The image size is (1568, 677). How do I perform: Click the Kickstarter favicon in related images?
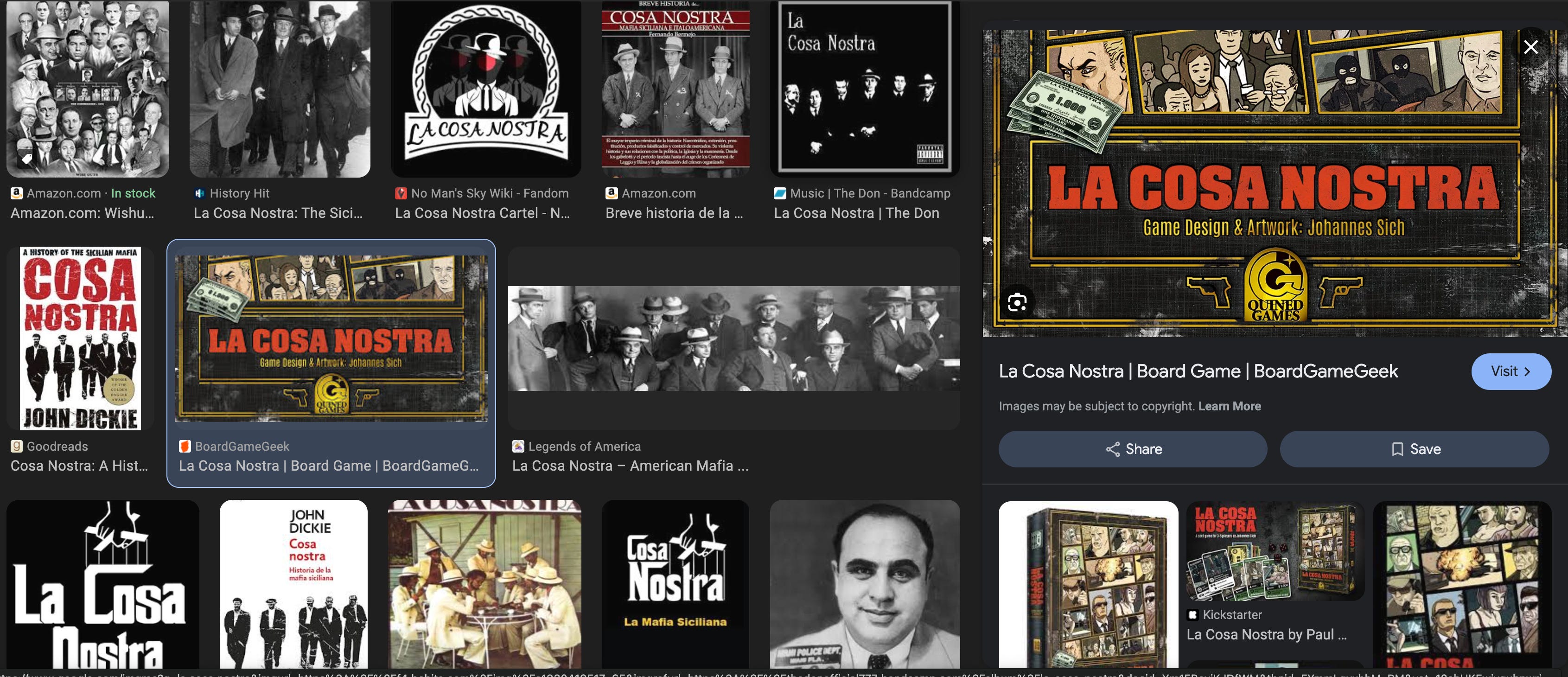(x=1193, y=615)
